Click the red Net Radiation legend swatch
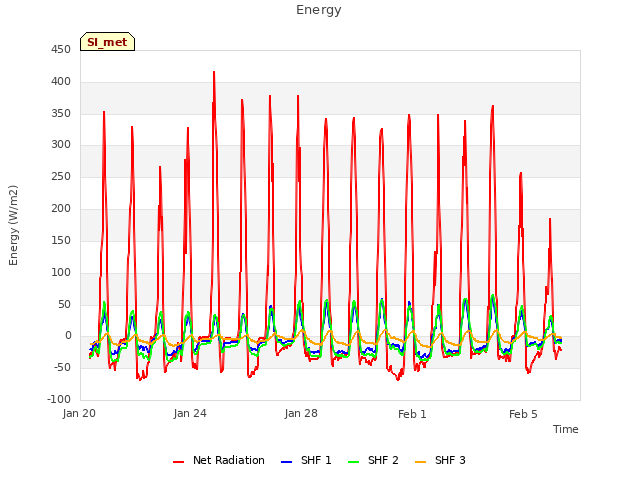This screenshot has width=640, height=480. (178, 462)
